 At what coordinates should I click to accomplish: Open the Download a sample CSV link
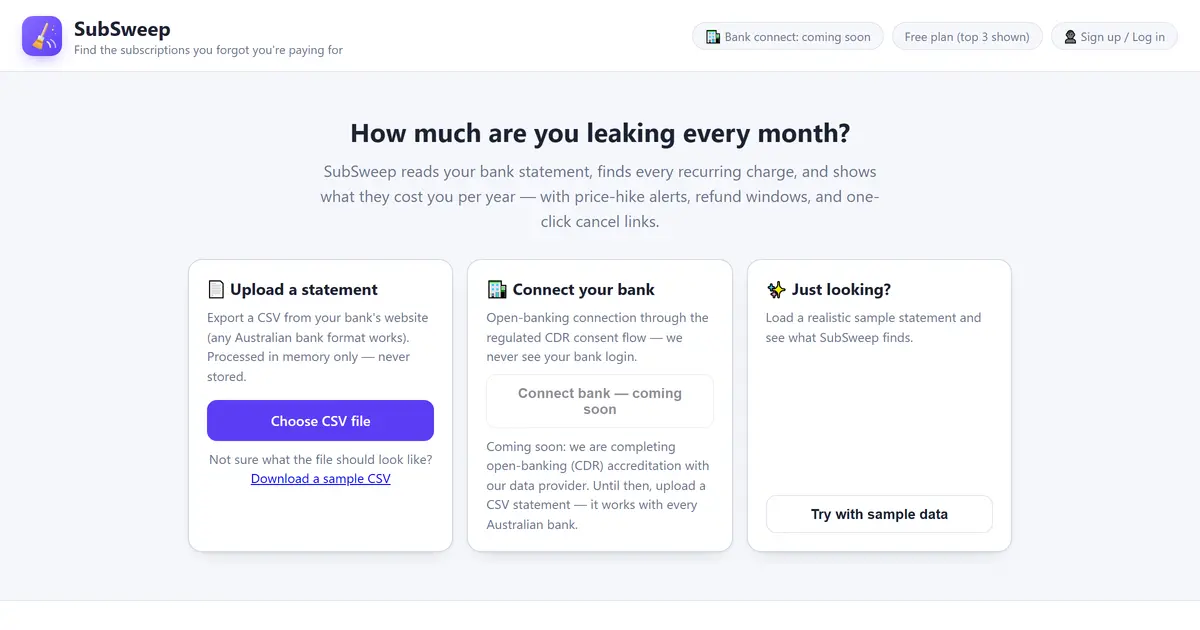(320, 479)
